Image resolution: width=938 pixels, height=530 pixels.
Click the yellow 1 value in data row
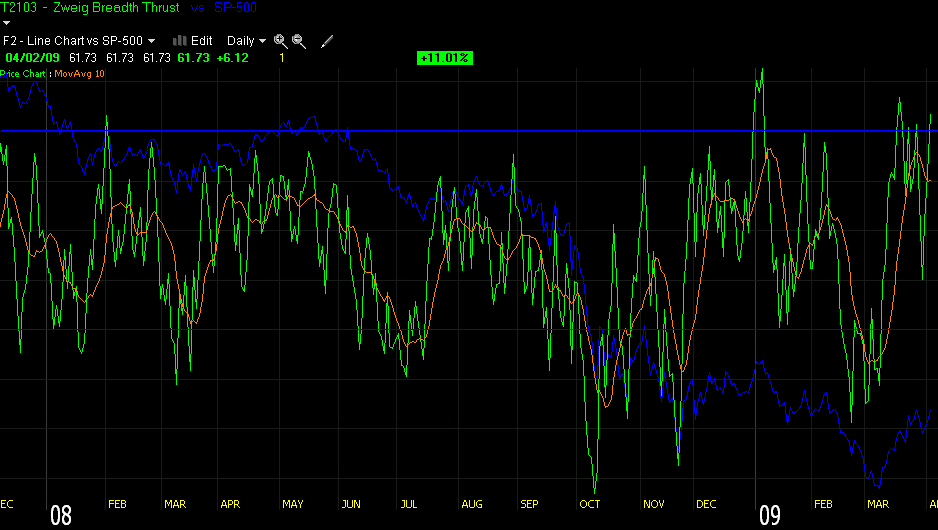pos(282,58)
